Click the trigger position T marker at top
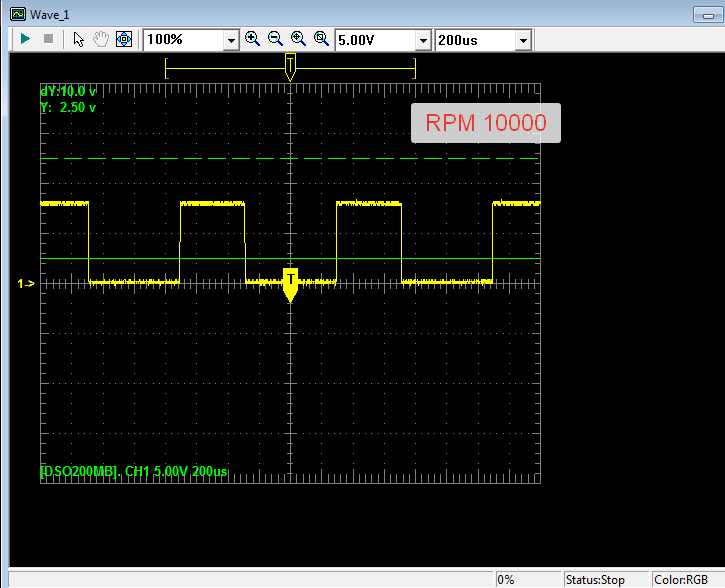This screenshot has width=725, height=588. coord(290,66)
